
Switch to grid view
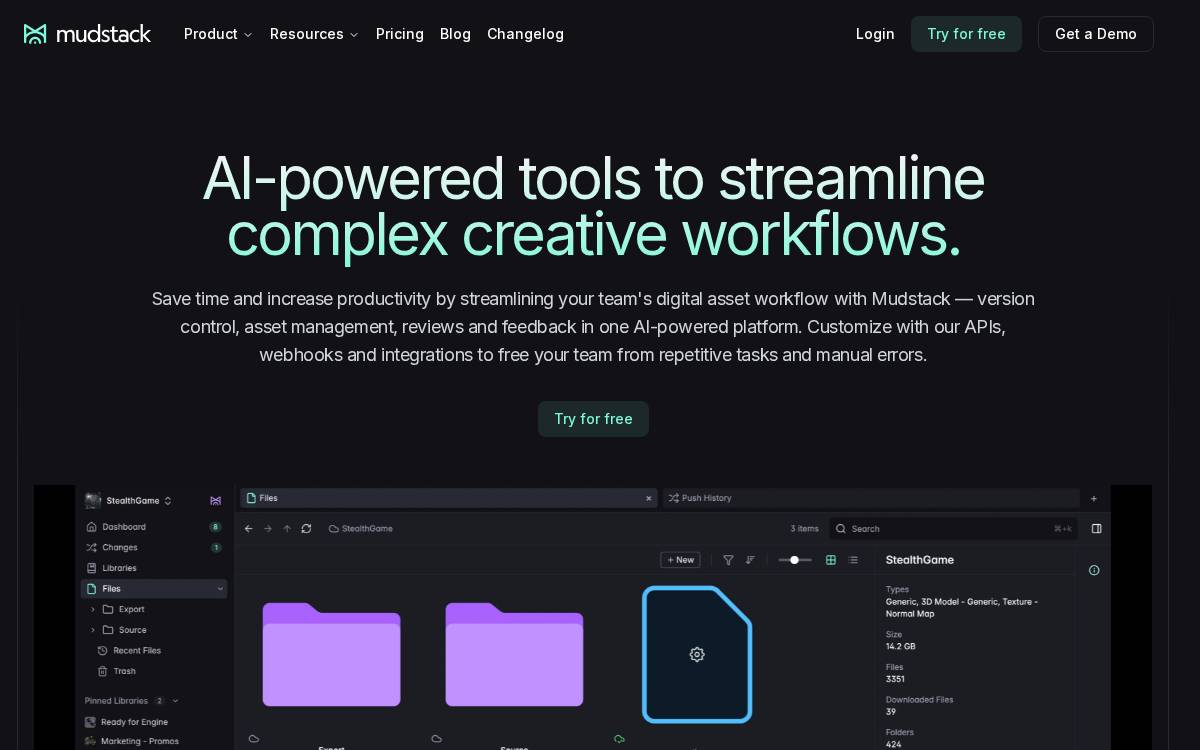point(831,560)
